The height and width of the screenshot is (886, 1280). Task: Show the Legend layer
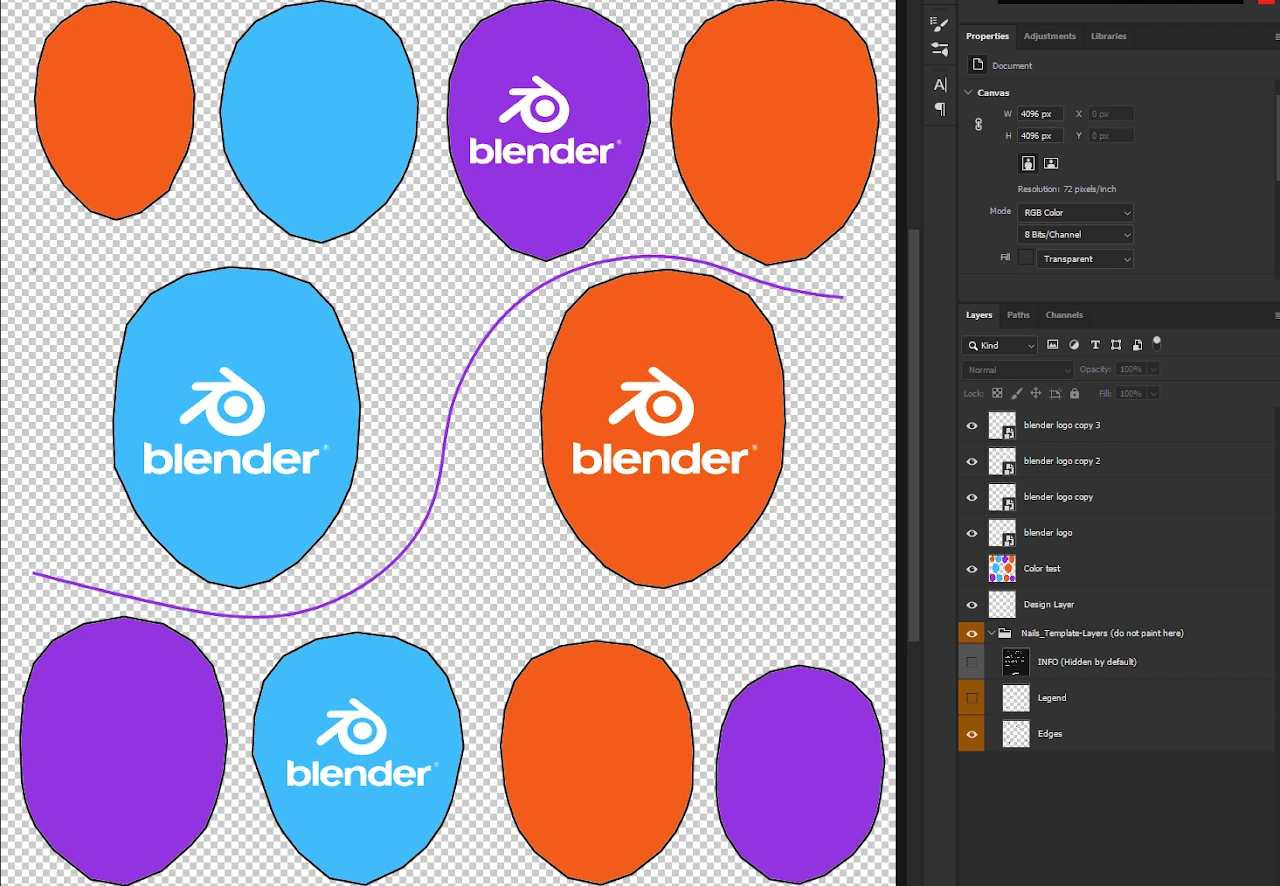(x=971, y=698)
